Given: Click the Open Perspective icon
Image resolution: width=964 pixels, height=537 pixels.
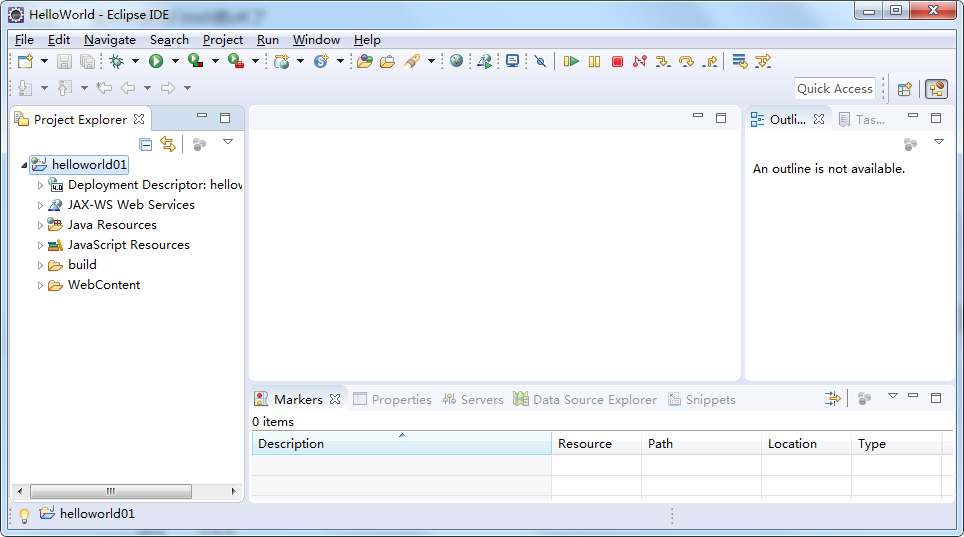Looking at the screenshot, I should point(904,89).
